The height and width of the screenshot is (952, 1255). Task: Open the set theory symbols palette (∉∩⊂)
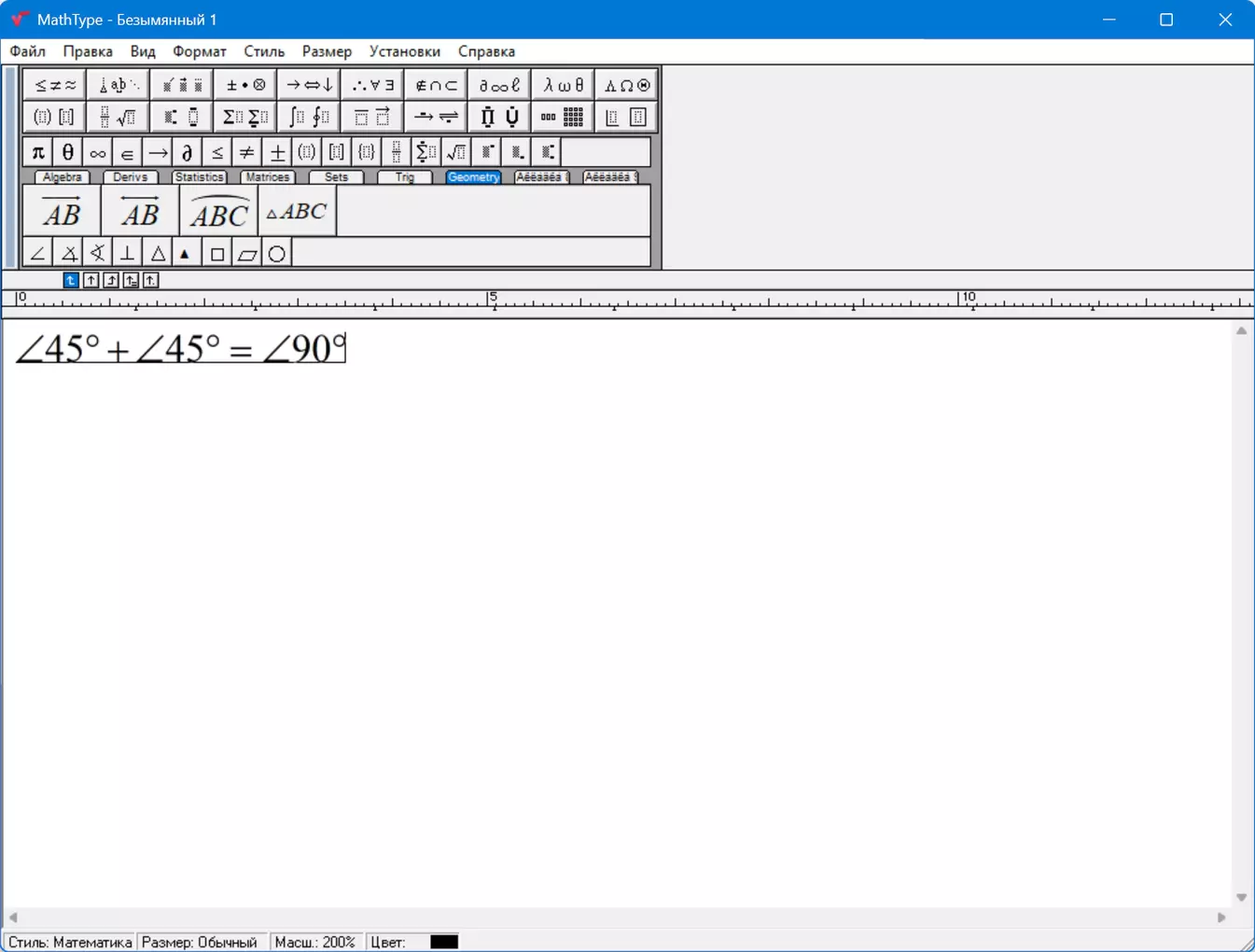pos(436,85)
